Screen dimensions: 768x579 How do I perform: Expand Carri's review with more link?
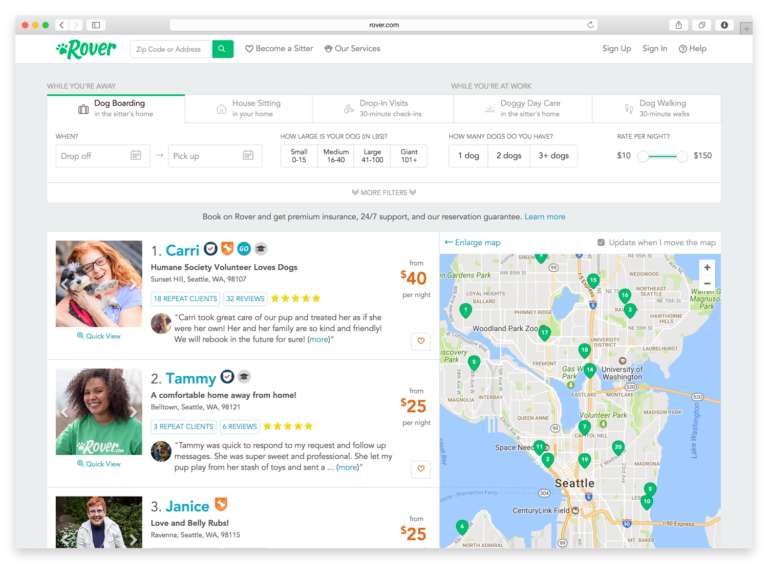[318, 339]
